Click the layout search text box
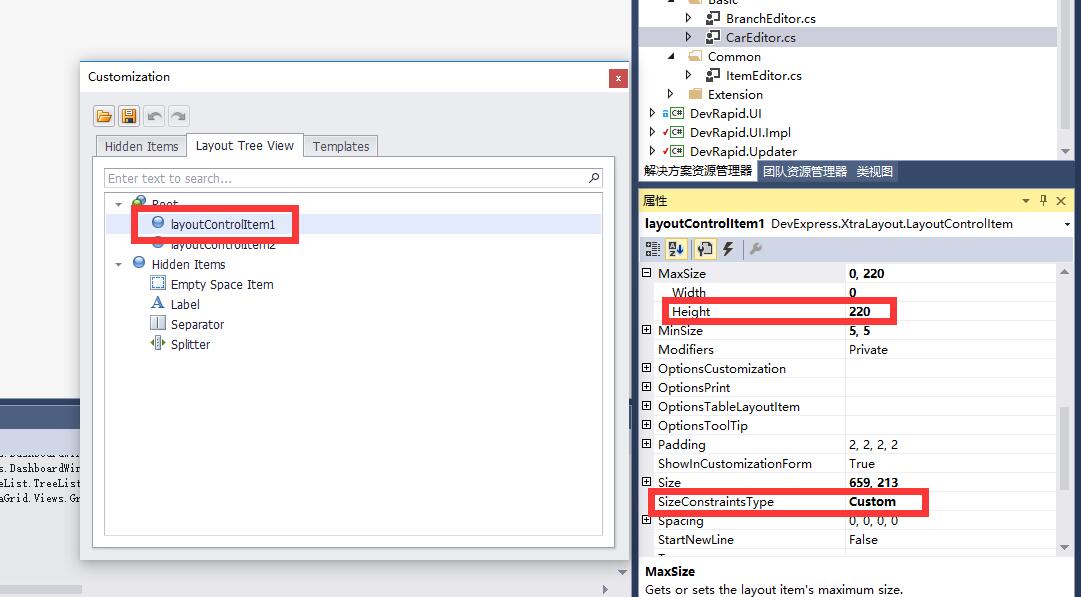1081x597 pixels. (345, 178)
